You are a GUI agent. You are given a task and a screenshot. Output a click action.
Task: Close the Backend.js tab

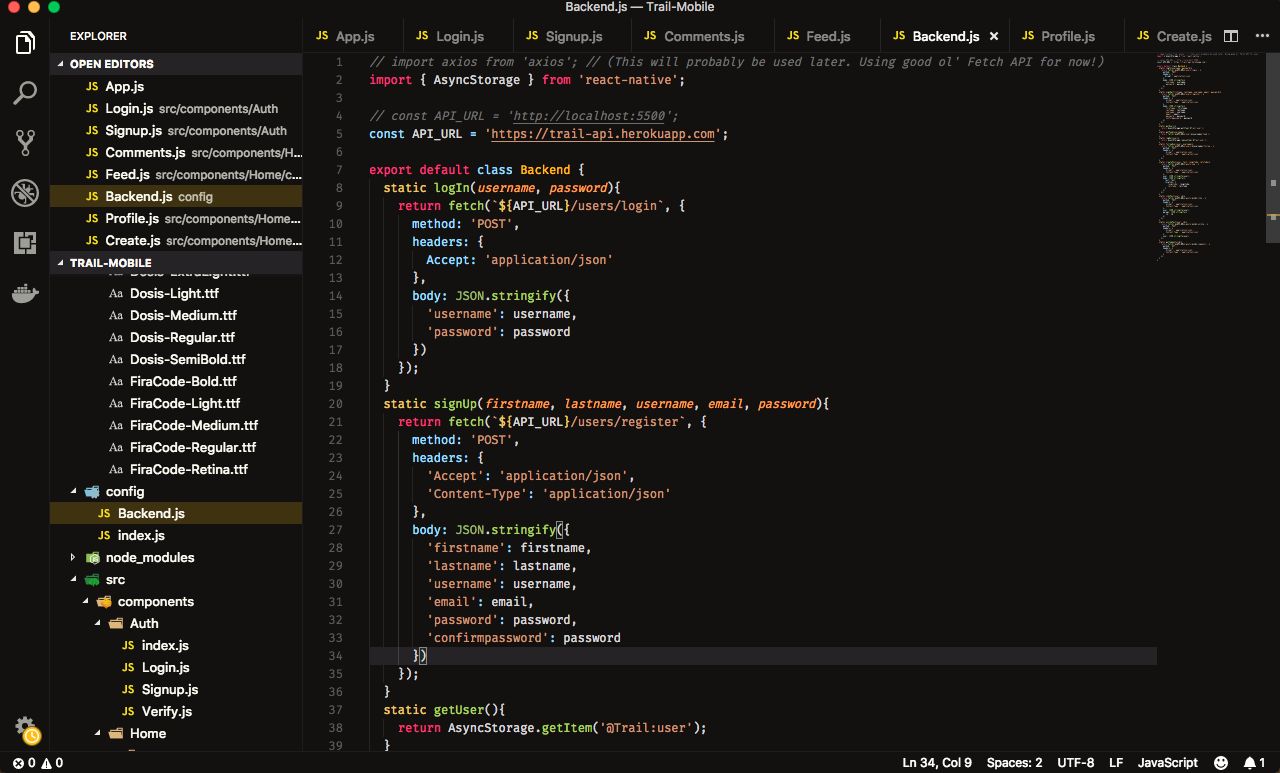994,36
